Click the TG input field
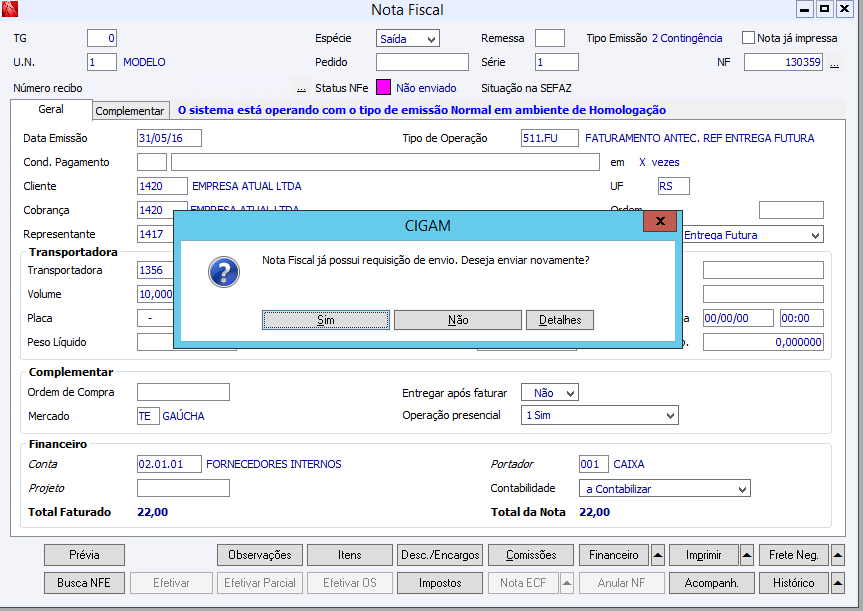The width and height of the screenshot is (863, 611). [102, 38]
